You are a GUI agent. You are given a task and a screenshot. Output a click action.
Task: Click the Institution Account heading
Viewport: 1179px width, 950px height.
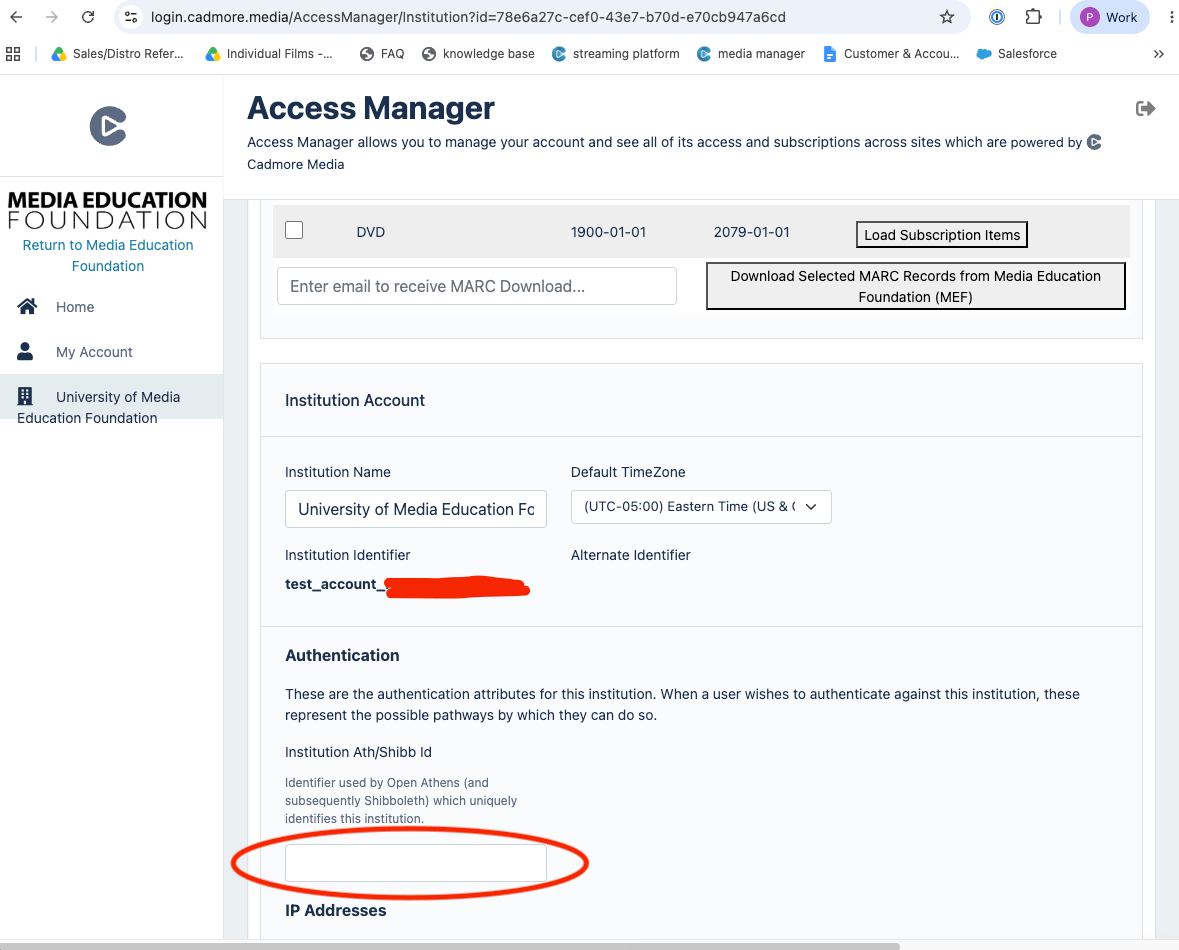(x=355, y=400)
